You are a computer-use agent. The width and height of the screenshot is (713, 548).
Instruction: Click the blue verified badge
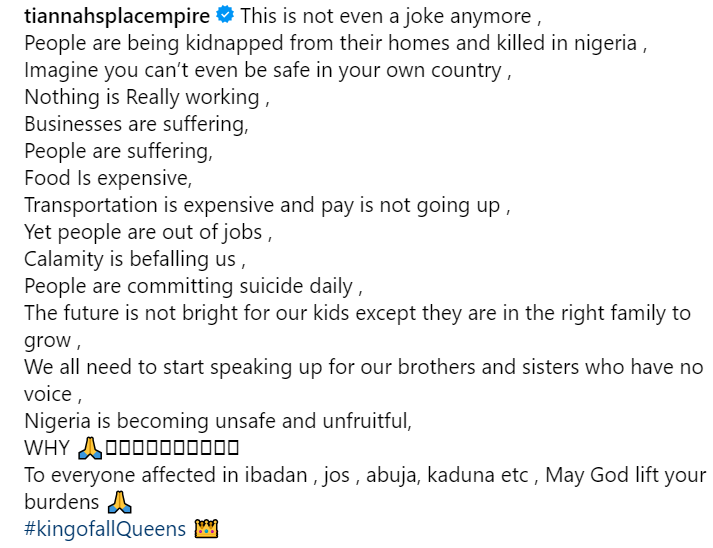[225, 17]
